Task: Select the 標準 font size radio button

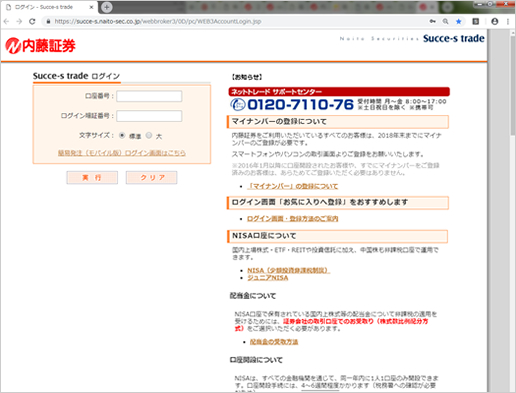Action: (122, 135)
